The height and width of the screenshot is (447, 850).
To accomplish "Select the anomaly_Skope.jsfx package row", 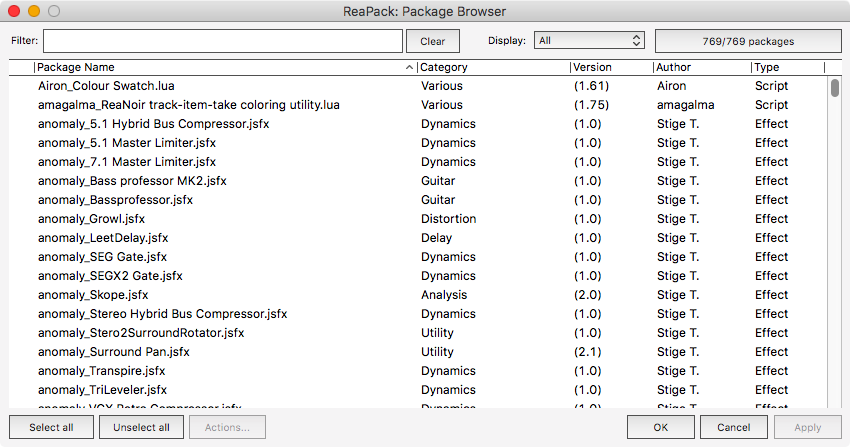I will pyautogui.click(x=93, y=295).
